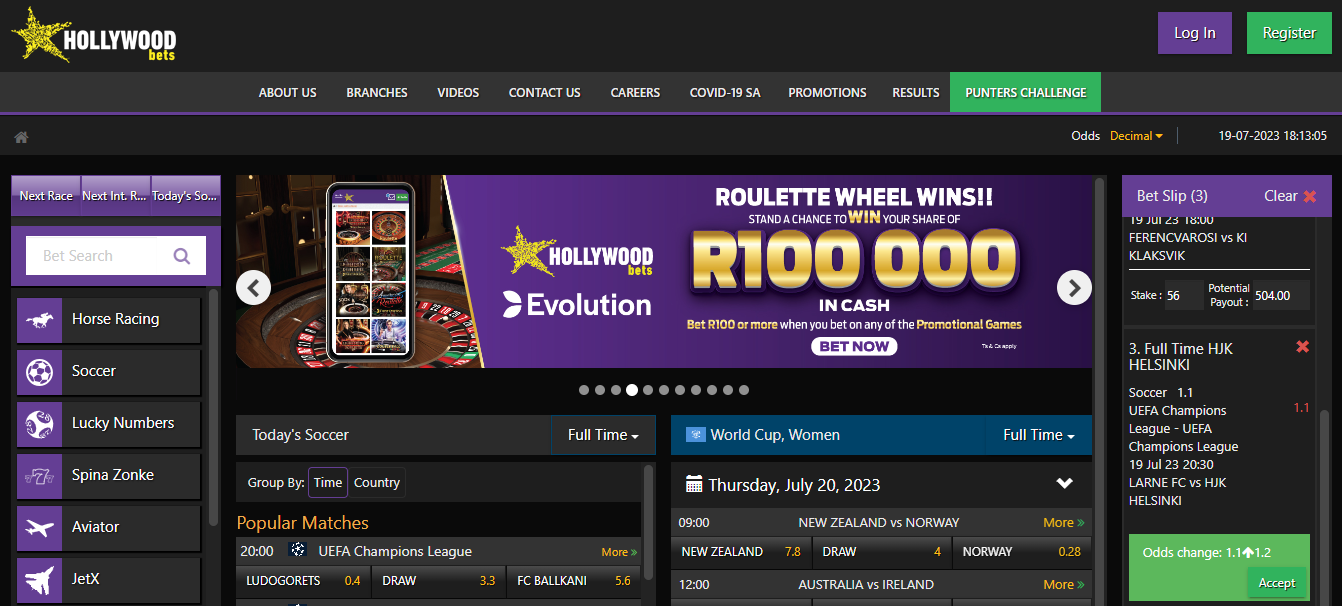
Task: Open the Punters Challenge menu item
Action: click(x=1025, y=92)
